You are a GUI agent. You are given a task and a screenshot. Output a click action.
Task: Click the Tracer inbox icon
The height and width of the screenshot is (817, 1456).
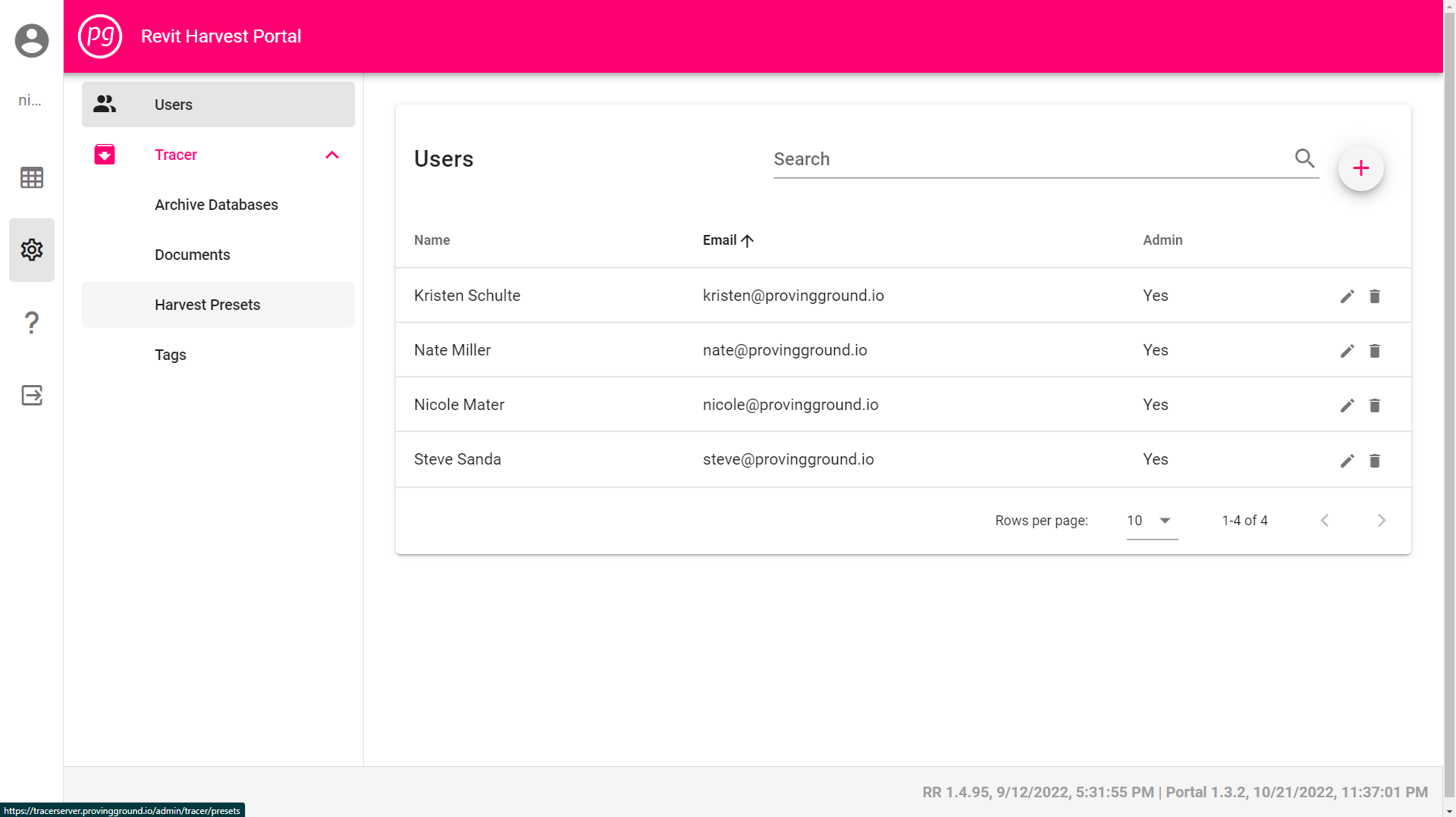click(104, 154)
